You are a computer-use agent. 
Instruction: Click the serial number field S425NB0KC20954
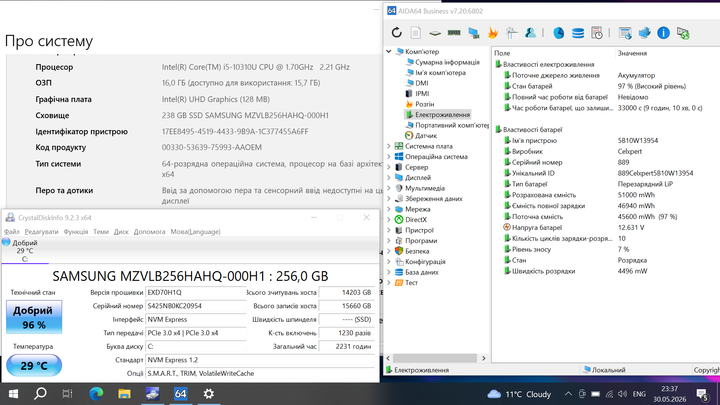coord(196,306)
